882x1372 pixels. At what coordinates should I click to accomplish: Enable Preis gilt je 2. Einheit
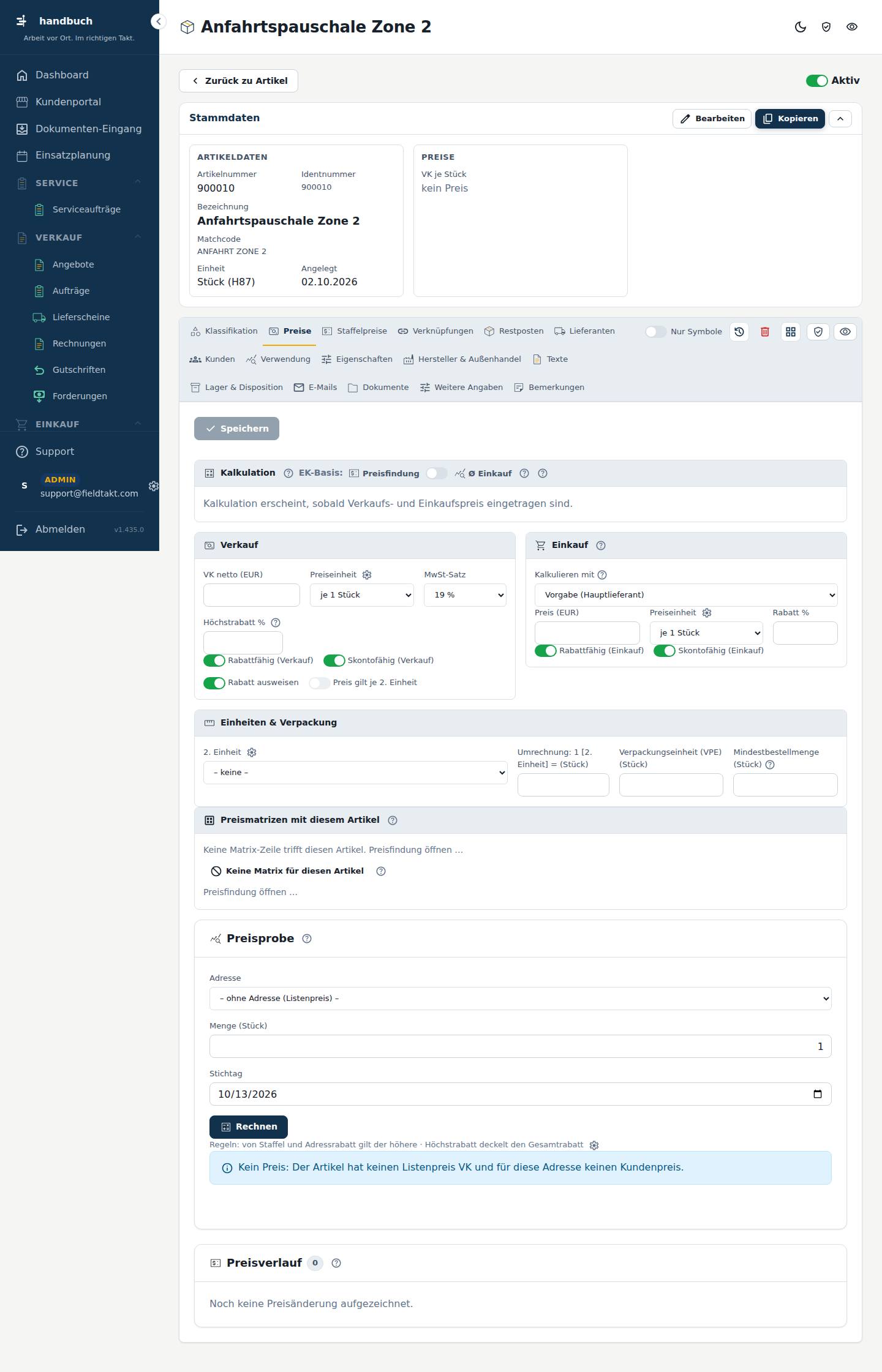319,683
